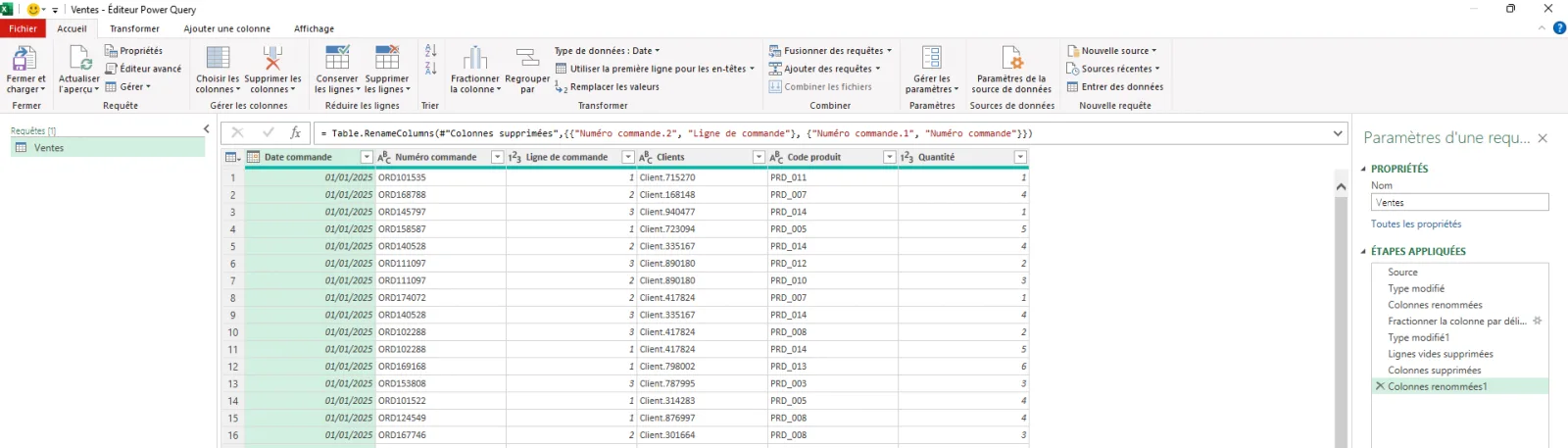The width and height of the screenshot is (1568, 448).
Task: Expand the formula bar chevron
Action: click(x=1338, y=133)
